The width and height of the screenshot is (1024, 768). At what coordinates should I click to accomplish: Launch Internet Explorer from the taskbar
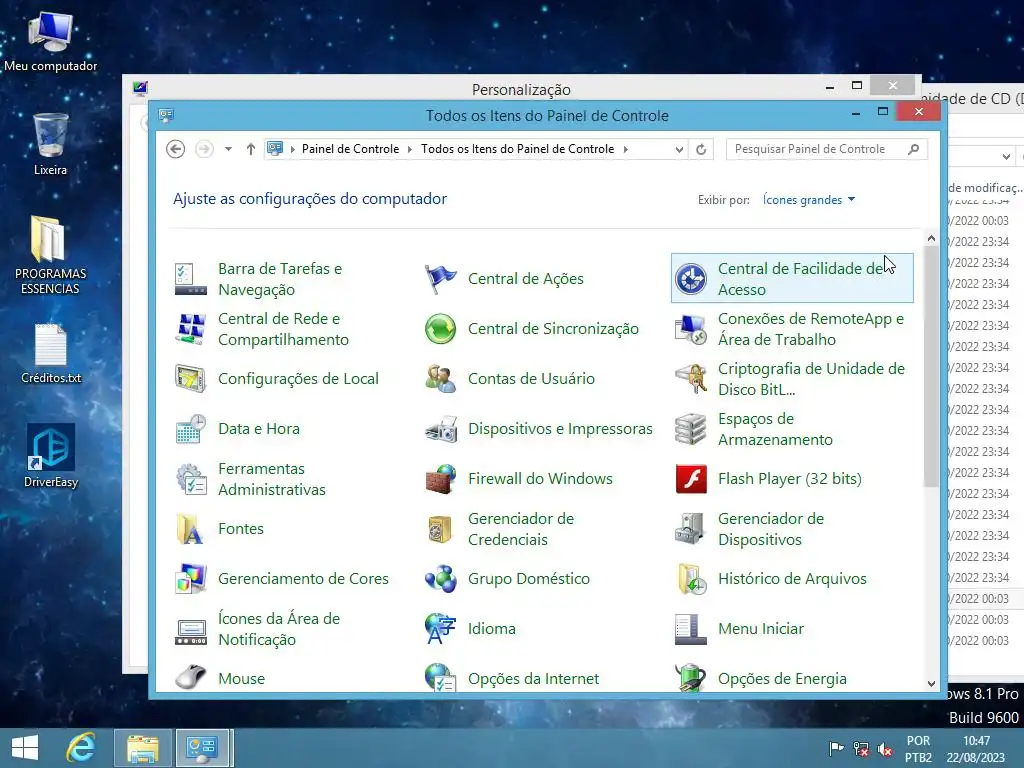[80, 748]
